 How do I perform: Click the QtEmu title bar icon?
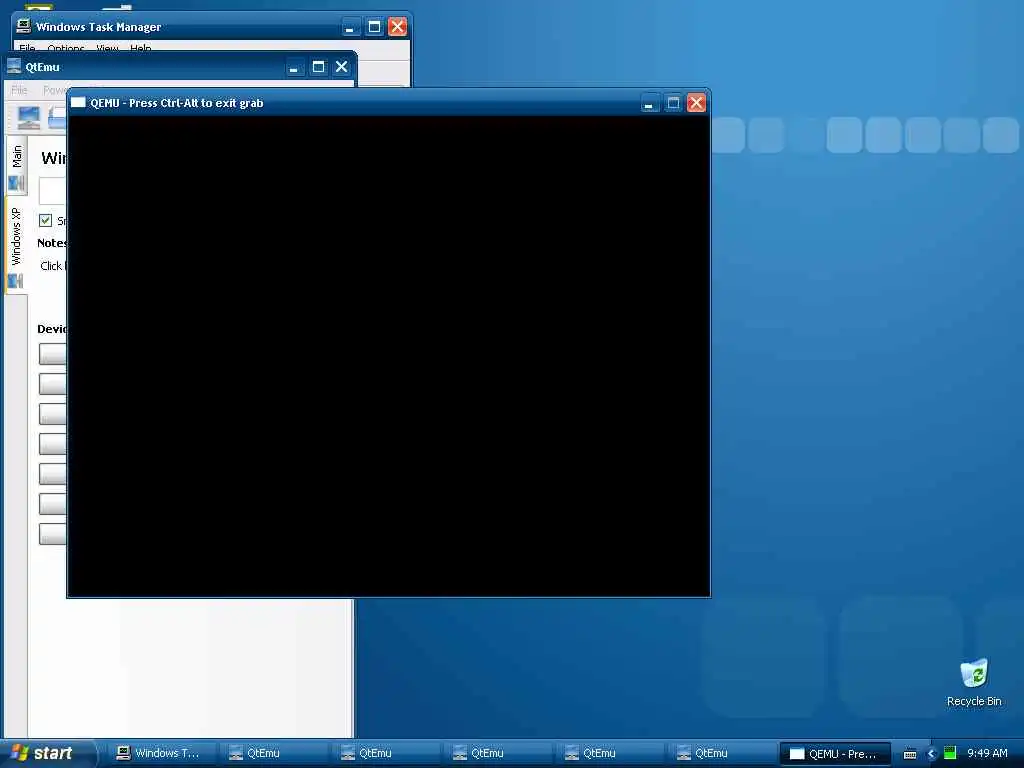tap(14, 66)
